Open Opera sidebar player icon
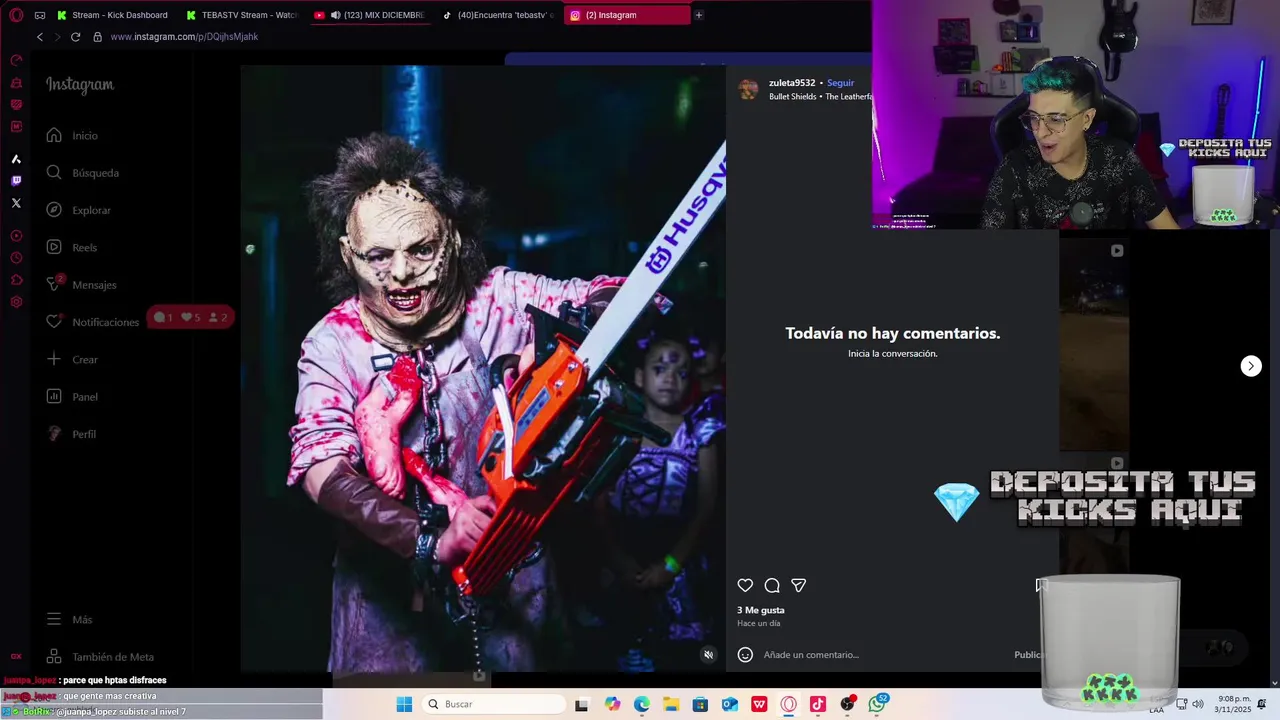This screenshot has height=720, width=1280. (16, 236)
